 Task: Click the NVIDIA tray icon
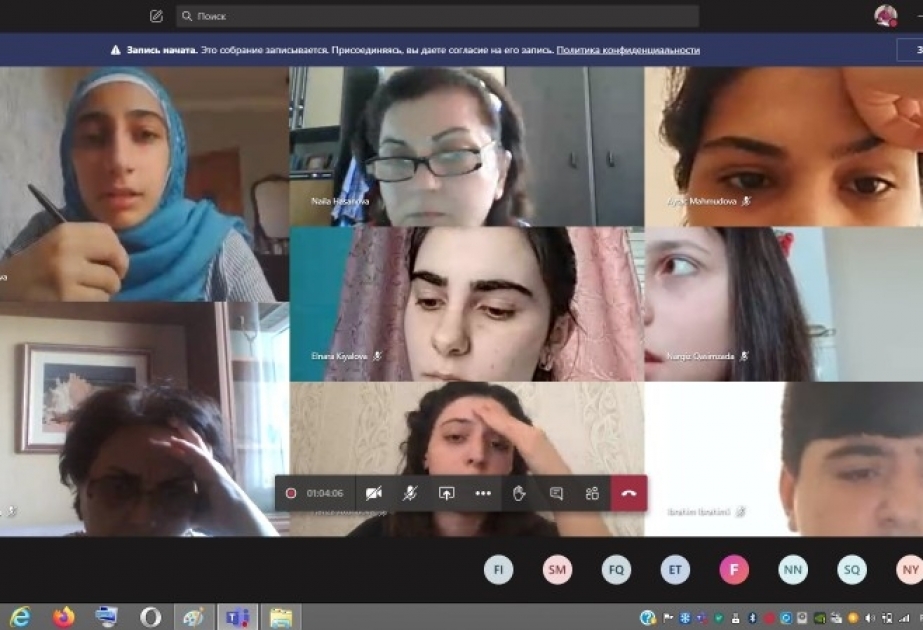point(819,618)
